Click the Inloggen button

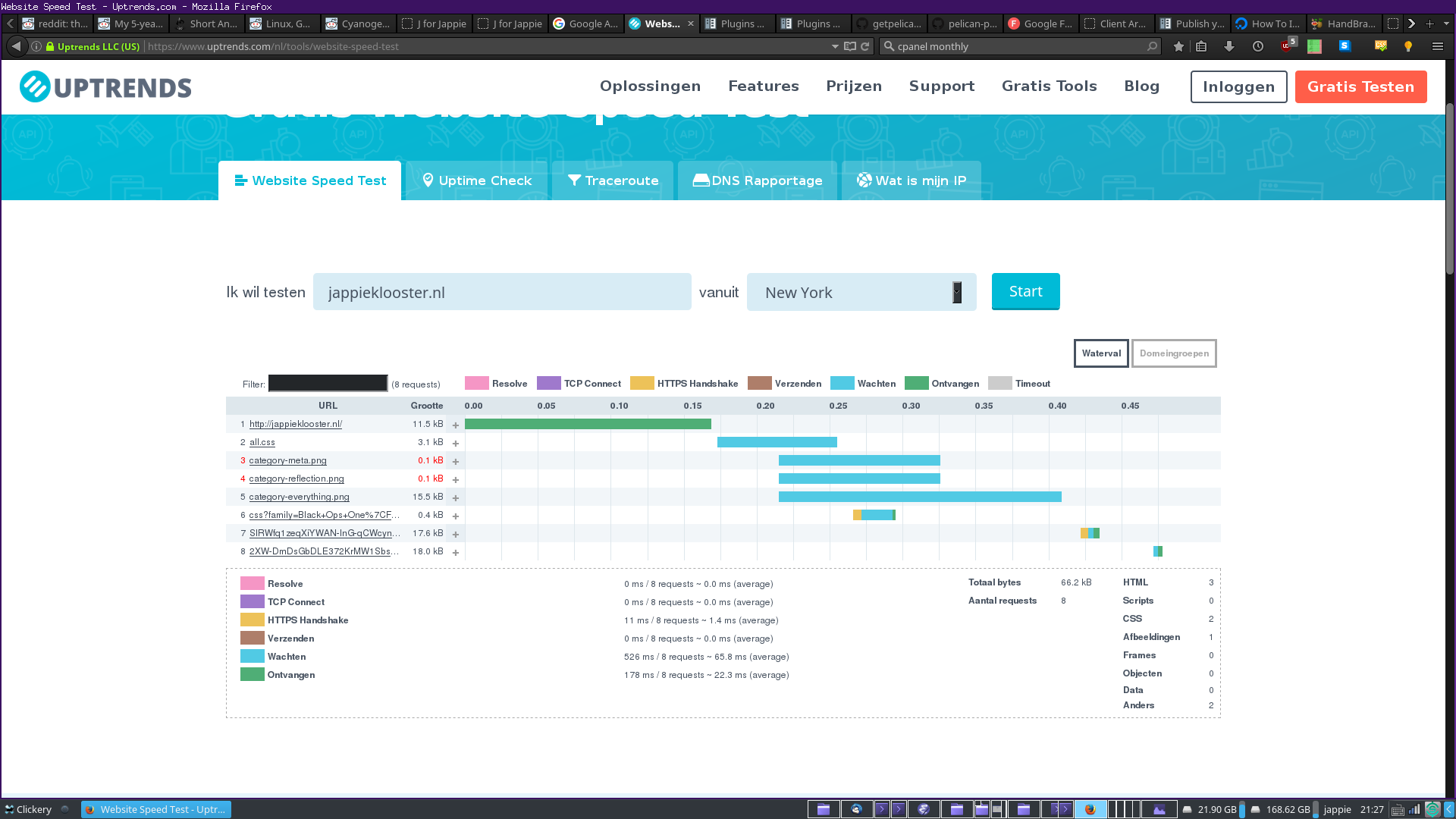coord(1238,86)
